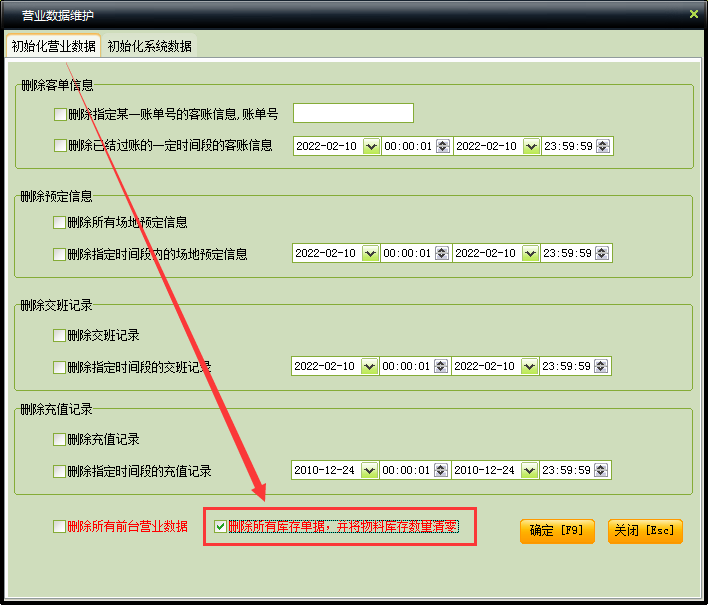The height and width of the screenshot is (605, 708).
Task: Enable 删除已结过账的一定时间段的客账信息 checkbox
Action: 60,145
